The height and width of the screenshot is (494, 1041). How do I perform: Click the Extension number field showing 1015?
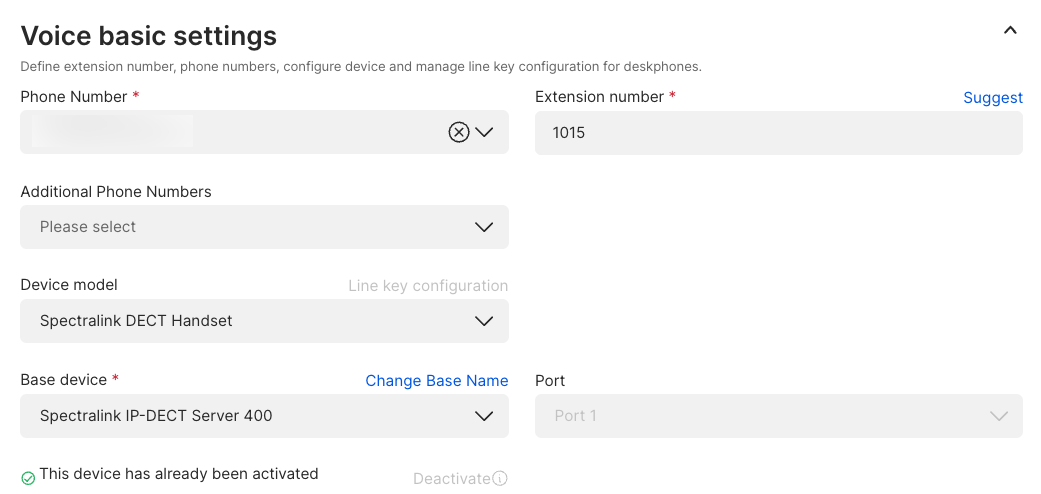(778, 133)
